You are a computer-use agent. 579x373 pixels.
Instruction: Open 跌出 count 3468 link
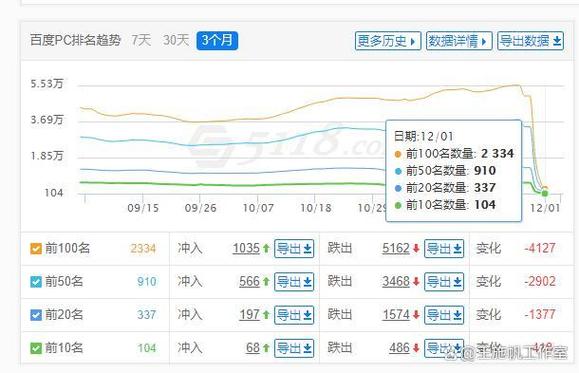tap(396, 282)
